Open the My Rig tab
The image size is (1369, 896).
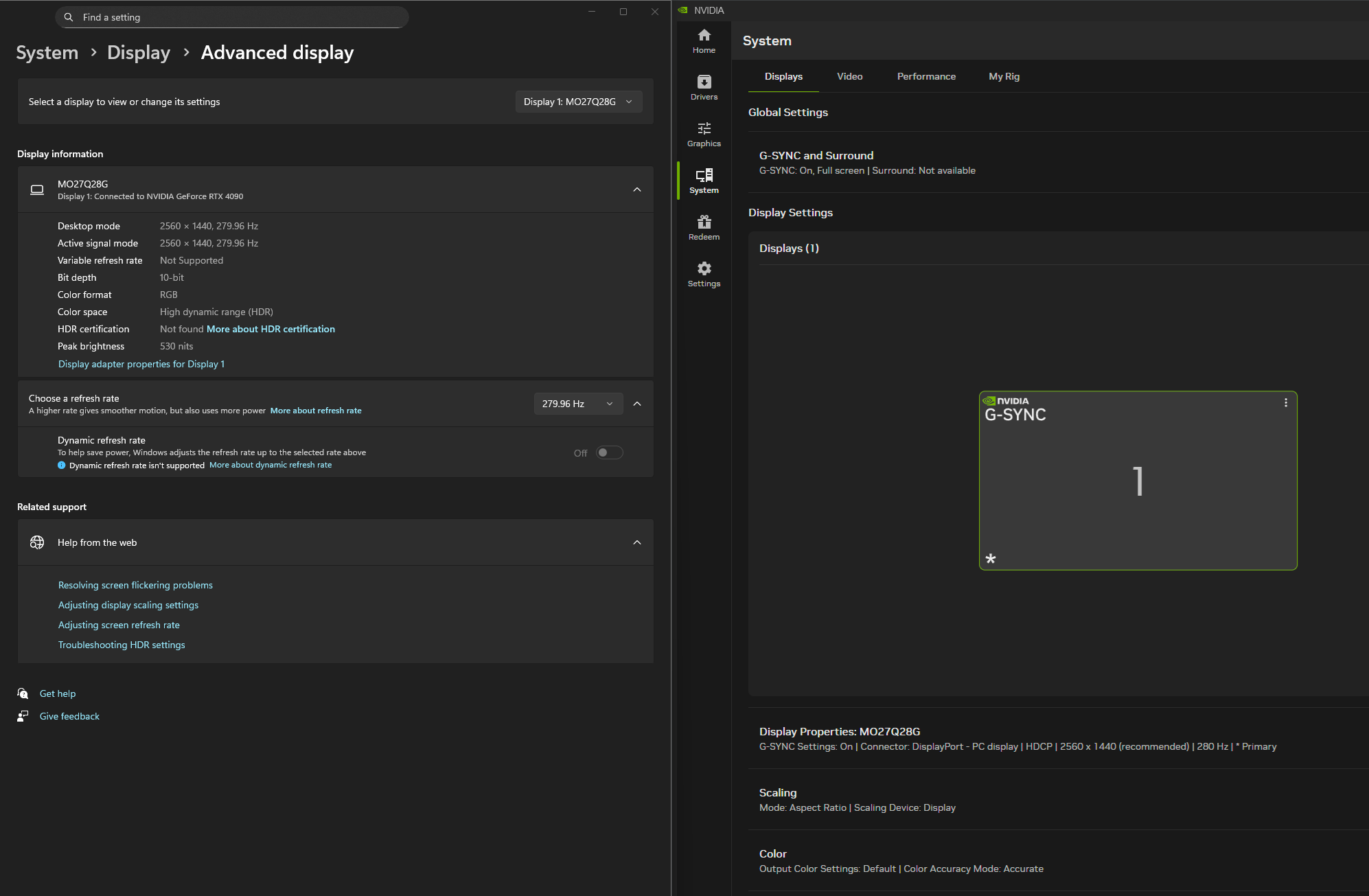click(x=1004, y=76)
